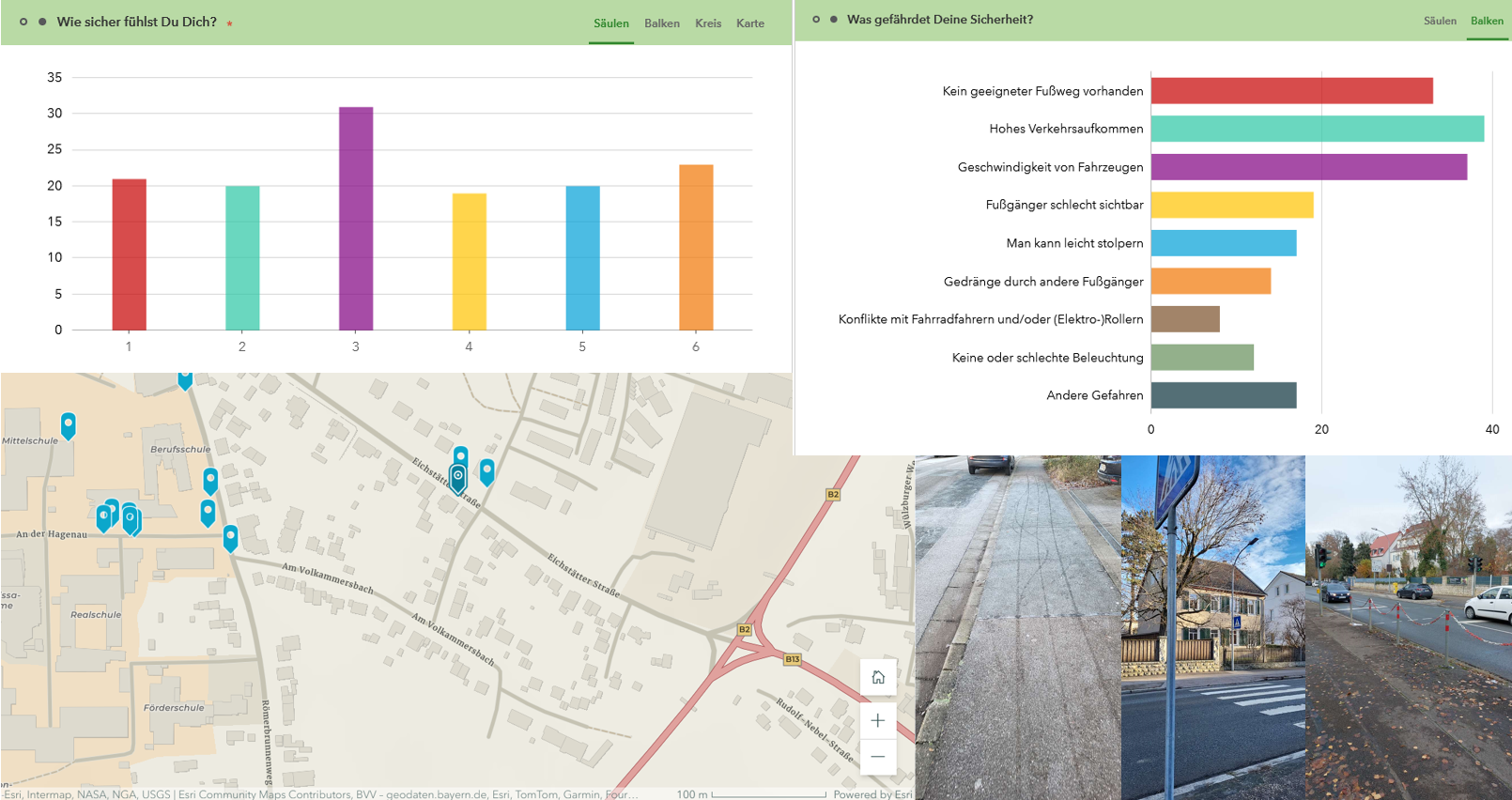1512x800 pixels.
Task: Click the purple column for rating 3
Action: pos(356,219)
